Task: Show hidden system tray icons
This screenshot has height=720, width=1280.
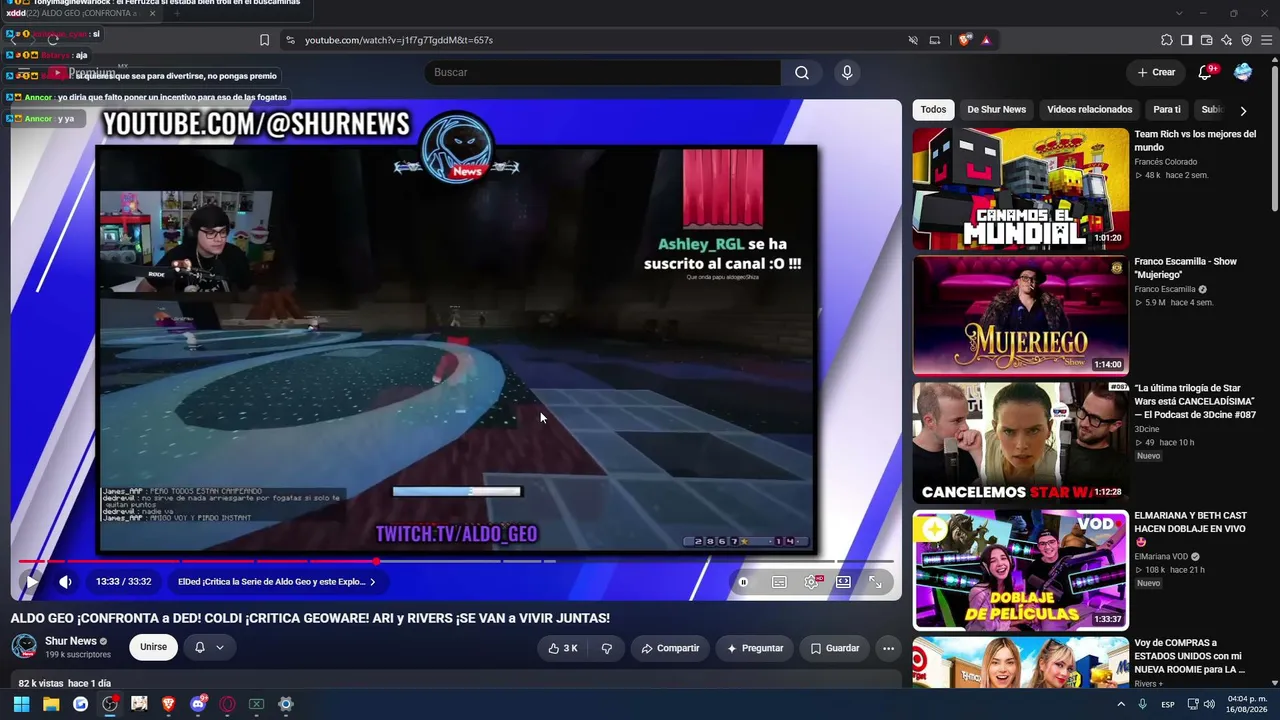Action: (1121, 704)
